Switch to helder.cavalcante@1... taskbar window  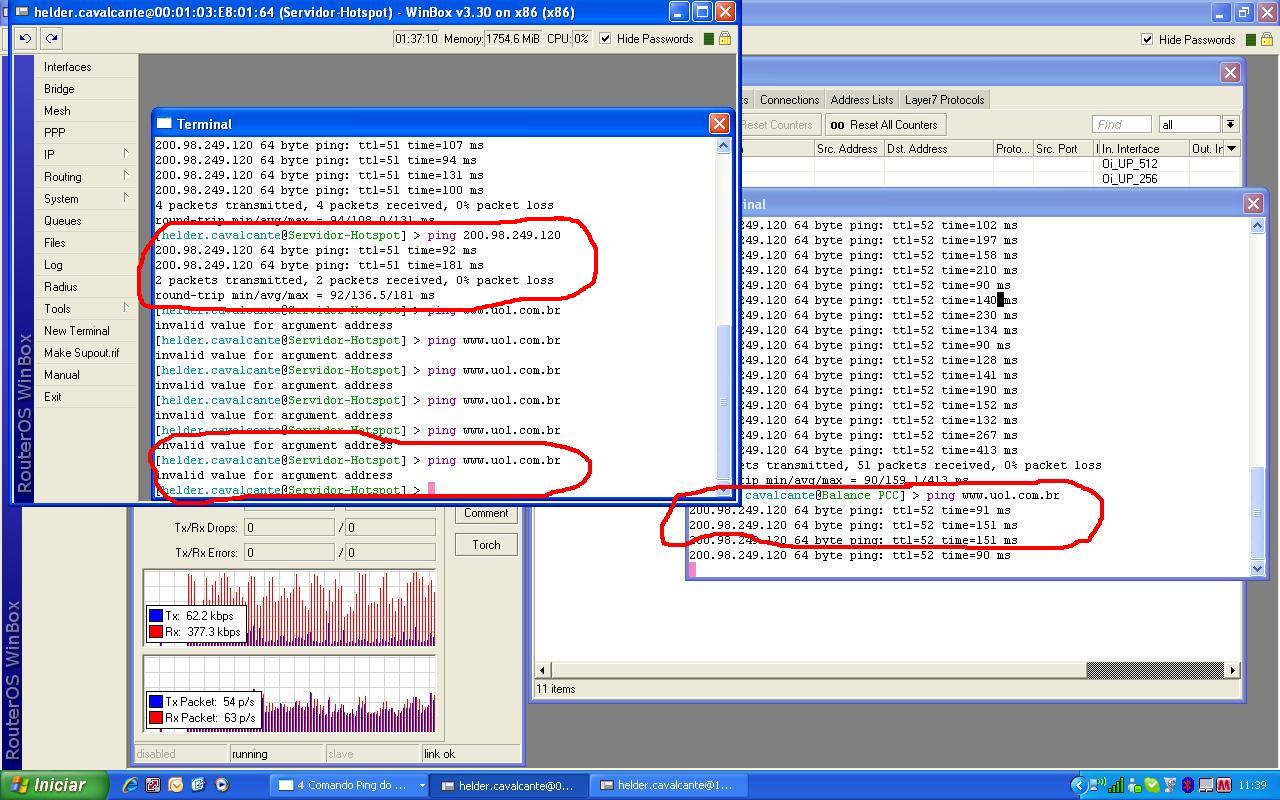pyautogui.click(x=668, y=785)
